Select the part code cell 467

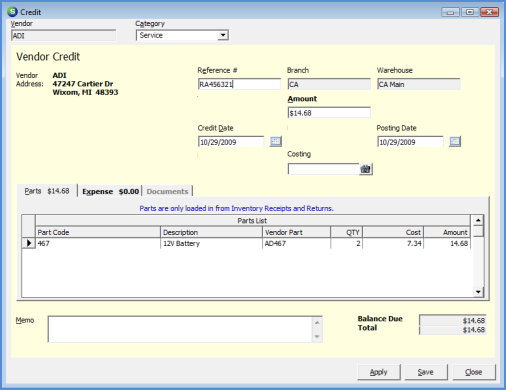98,243
